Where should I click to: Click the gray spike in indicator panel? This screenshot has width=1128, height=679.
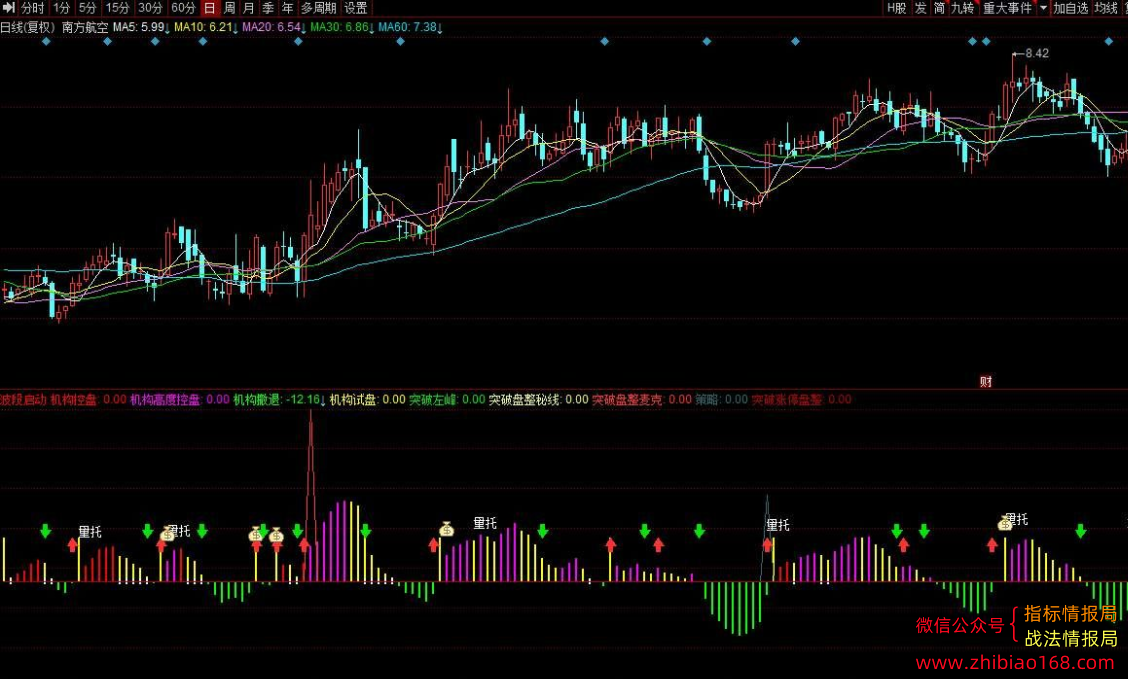767,536
